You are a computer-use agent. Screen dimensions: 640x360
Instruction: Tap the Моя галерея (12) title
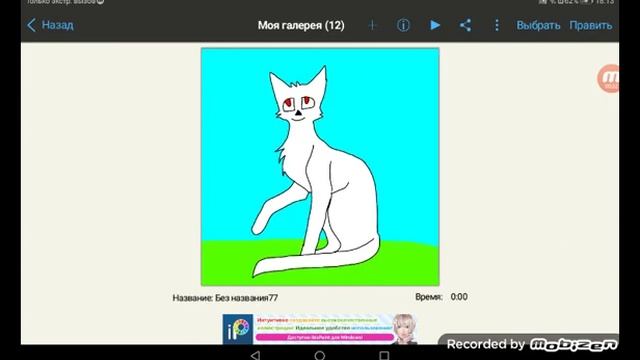[301, 25]
